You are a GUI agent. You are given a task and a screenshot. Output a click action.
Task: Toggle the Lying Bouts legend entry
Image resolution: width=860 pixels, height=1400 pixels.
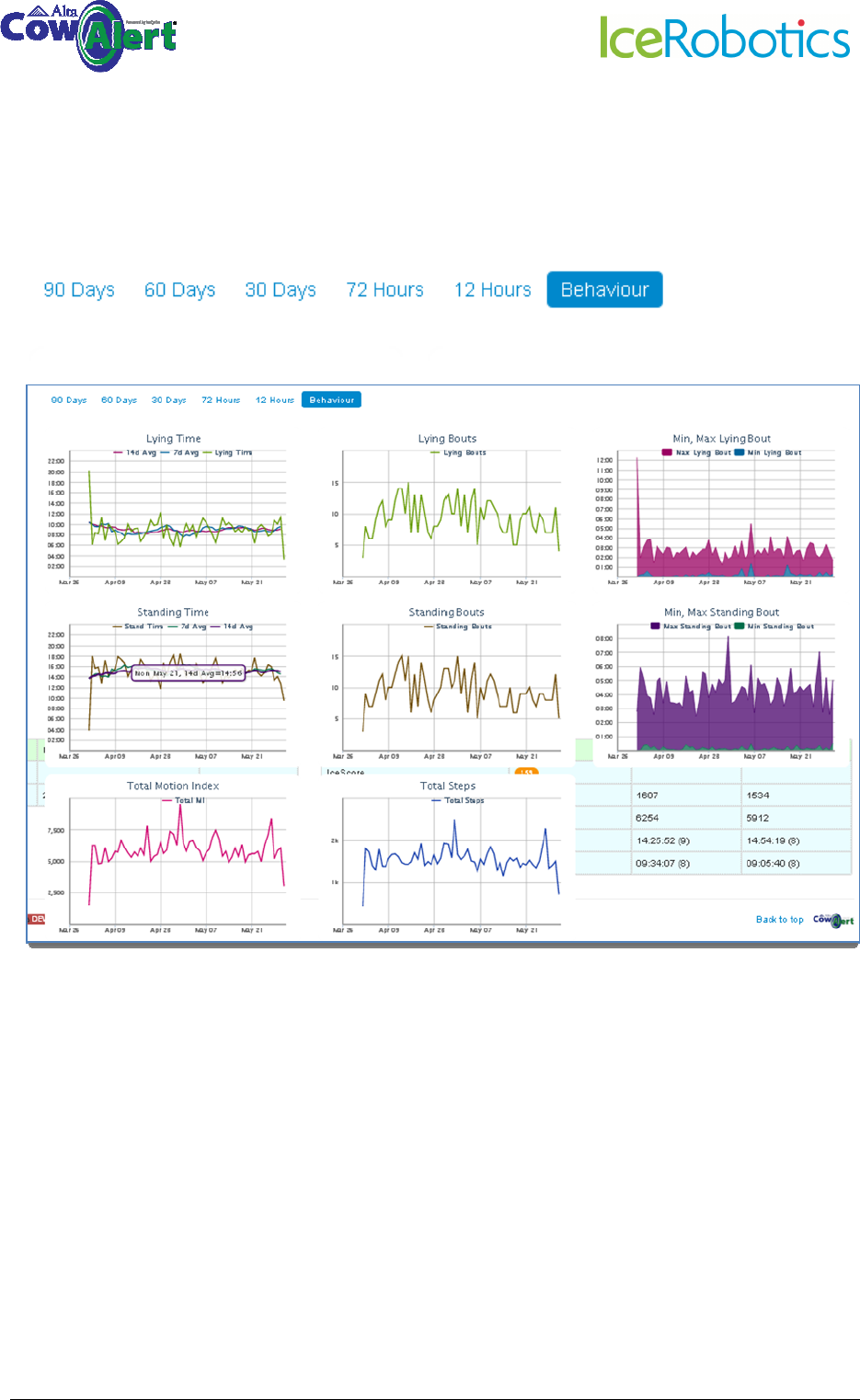458,453
